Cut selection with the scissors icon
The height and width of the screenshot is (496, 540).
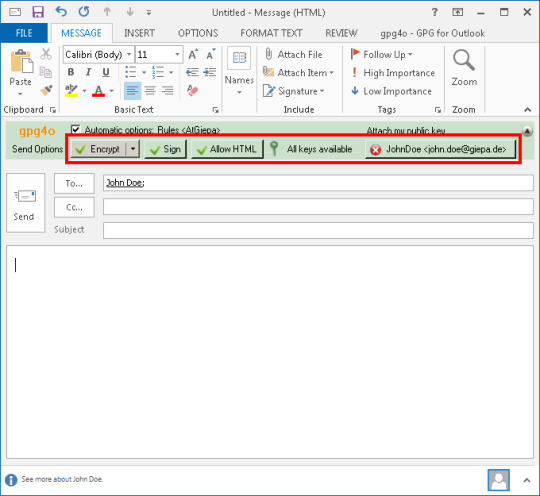click(46, 54)
